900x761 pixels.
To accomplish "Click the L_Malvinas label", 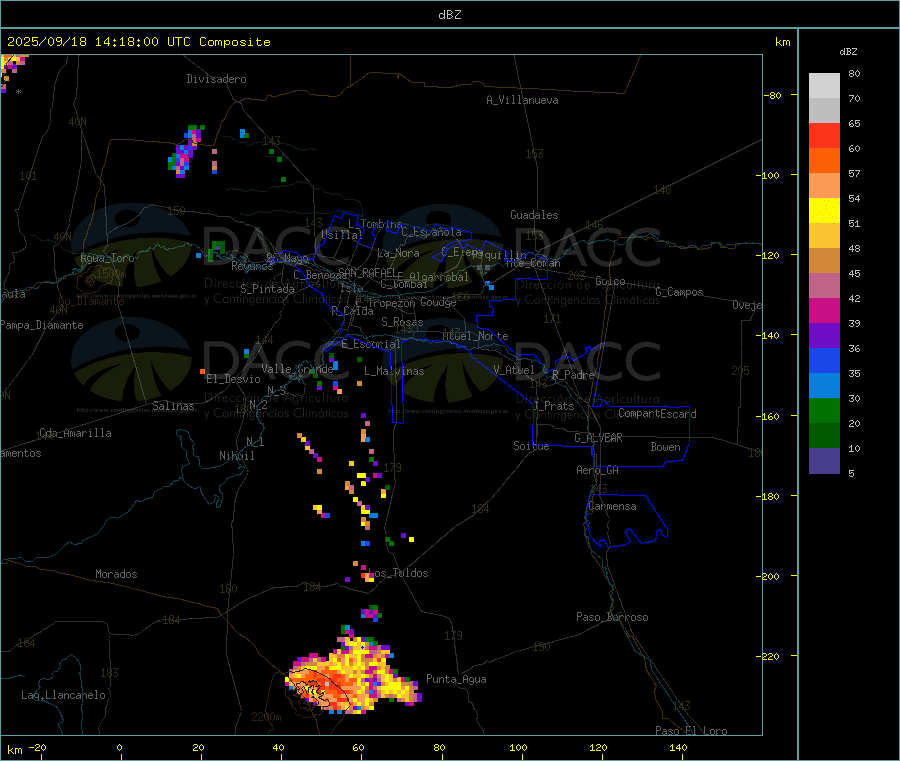I will (394, 371).
